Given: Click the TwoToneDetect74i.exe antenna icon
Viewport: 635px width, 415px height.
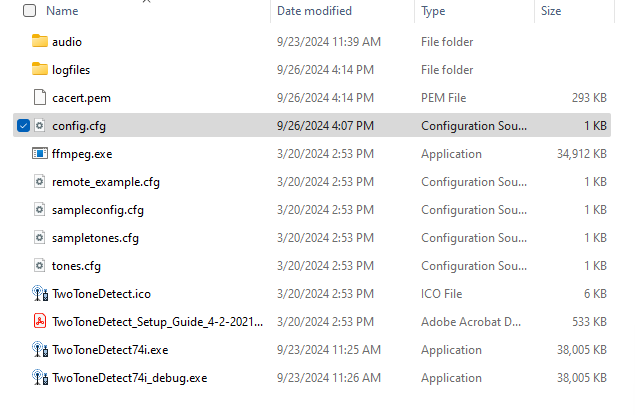Looking at the screenshot, I should [x=40, y=349].
